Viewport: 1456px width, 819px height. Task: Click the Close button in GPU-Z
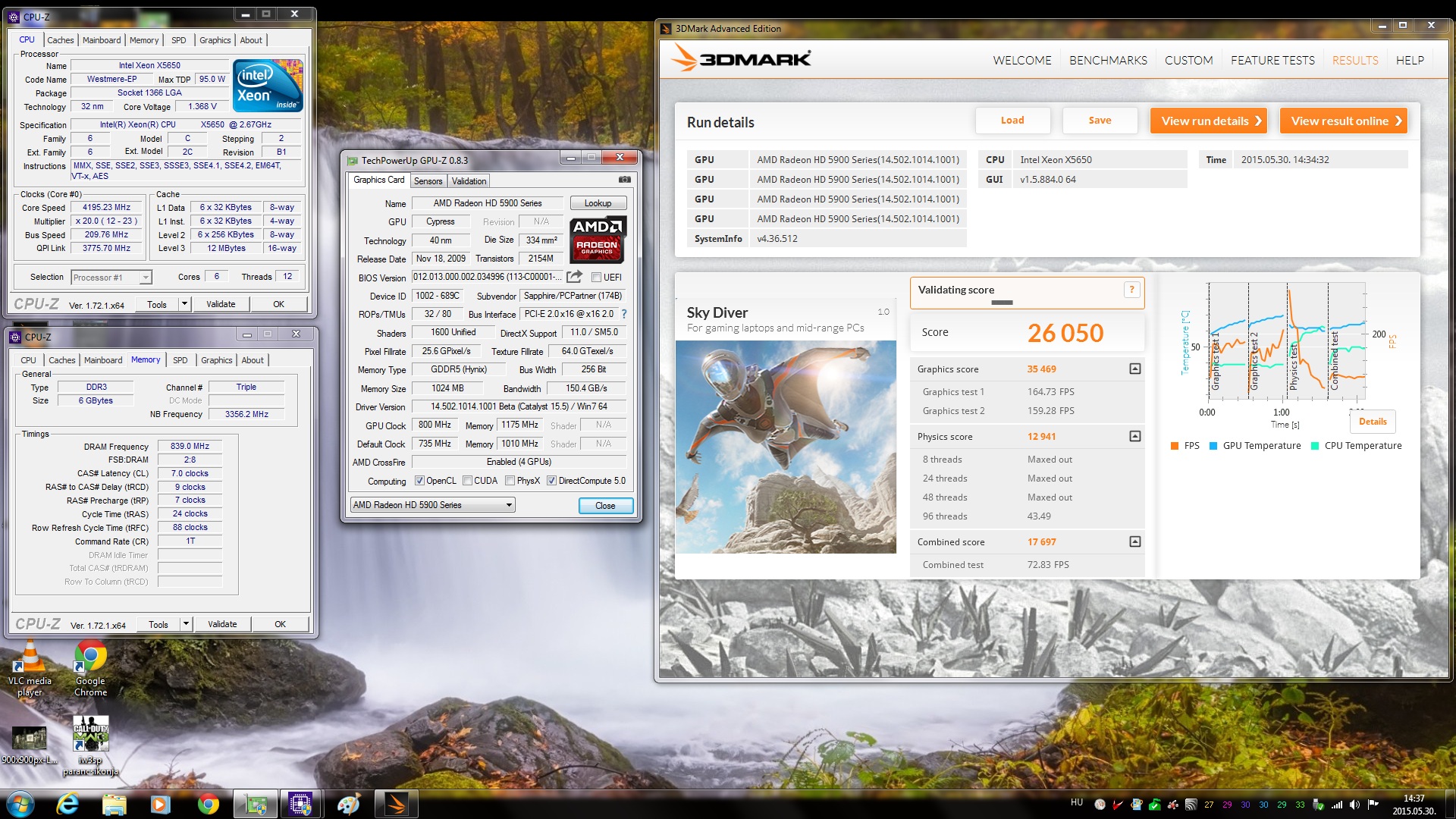(605, 506)
